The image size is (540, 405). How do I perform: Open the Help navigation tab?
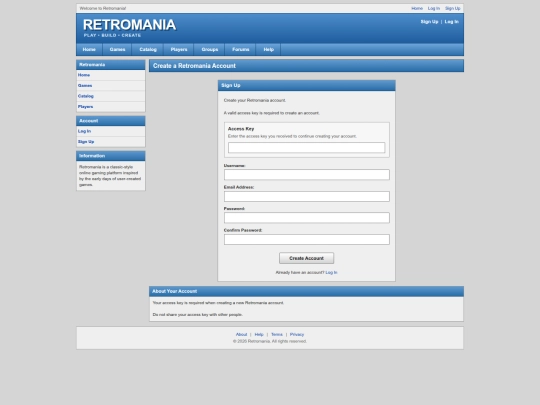click(269, 50)
